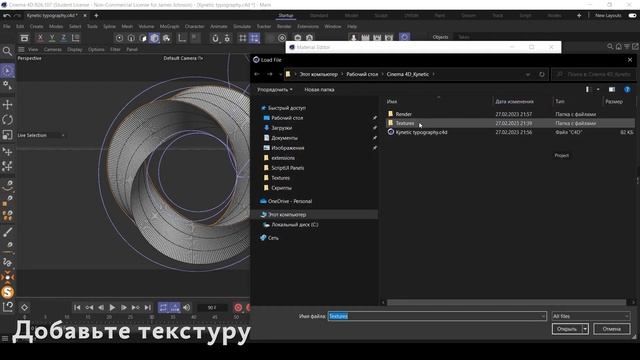Image resolution: width=640 pixels, height=360 pixels.
Task: Step to previous frame in timeline
Action: pyautogui.click(x=101, y=307)
